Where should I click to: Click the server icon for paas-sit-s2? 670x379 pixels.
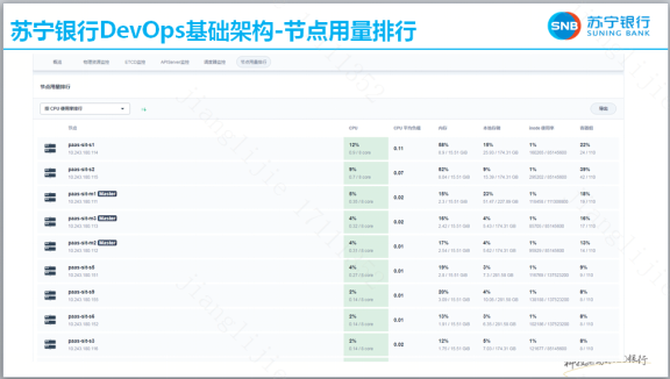coord(50,173)
